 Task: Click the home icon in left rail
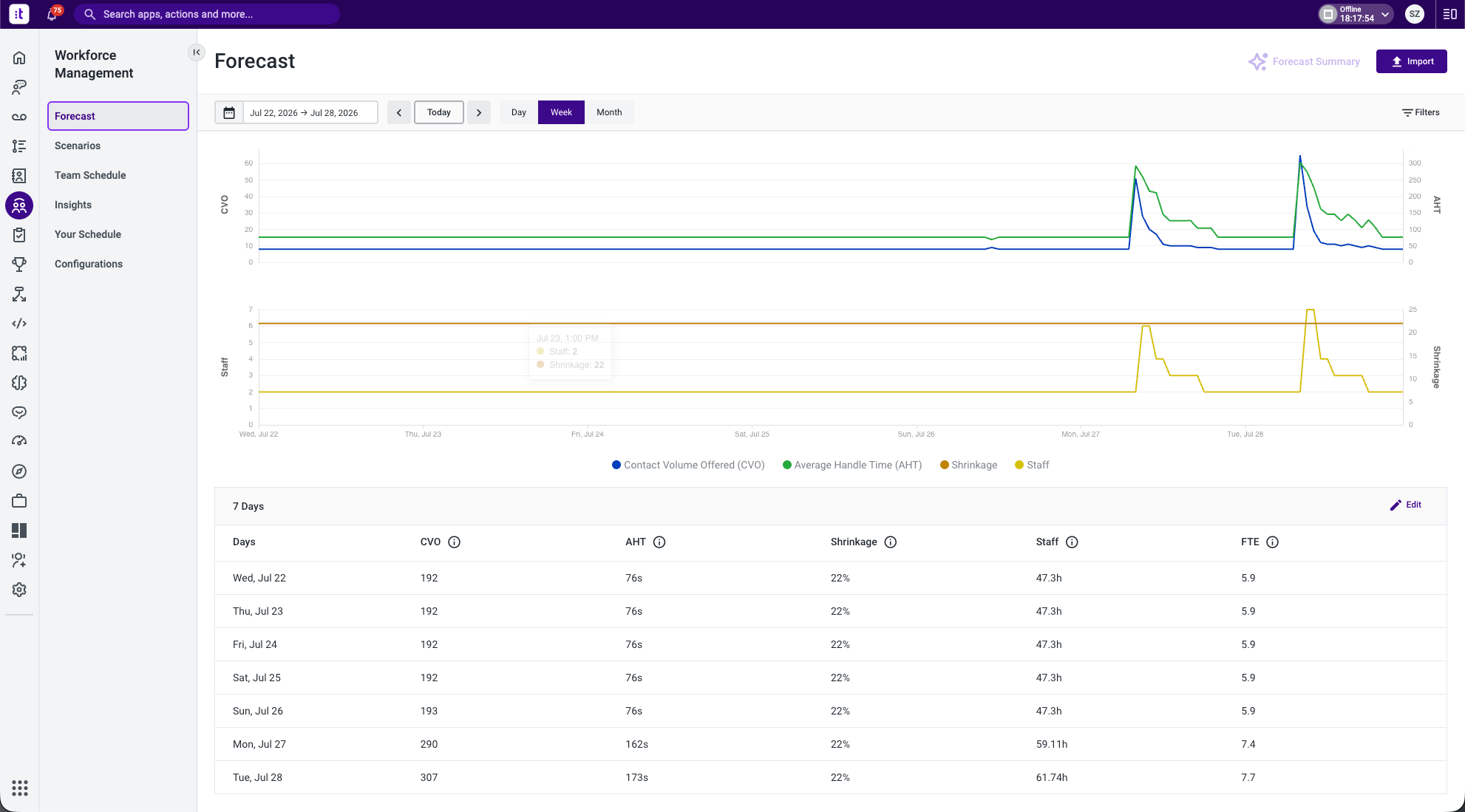coord(19,58)
